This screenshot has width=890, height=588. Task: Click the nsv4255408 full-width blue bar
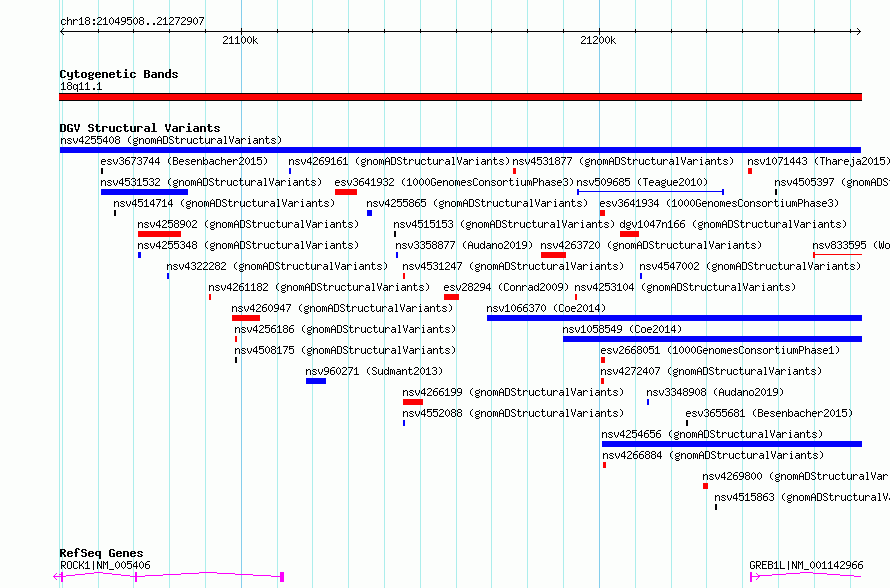pos(460,150)
